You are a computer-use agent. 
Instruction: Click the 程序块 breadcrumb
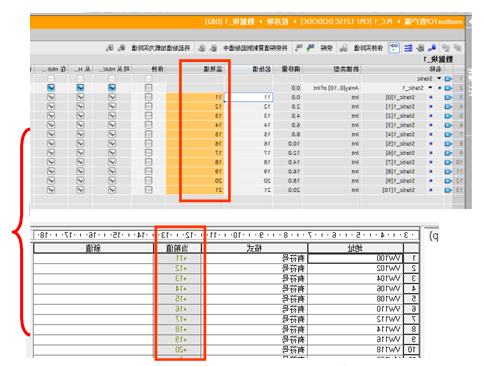click(x=277, y=22)
